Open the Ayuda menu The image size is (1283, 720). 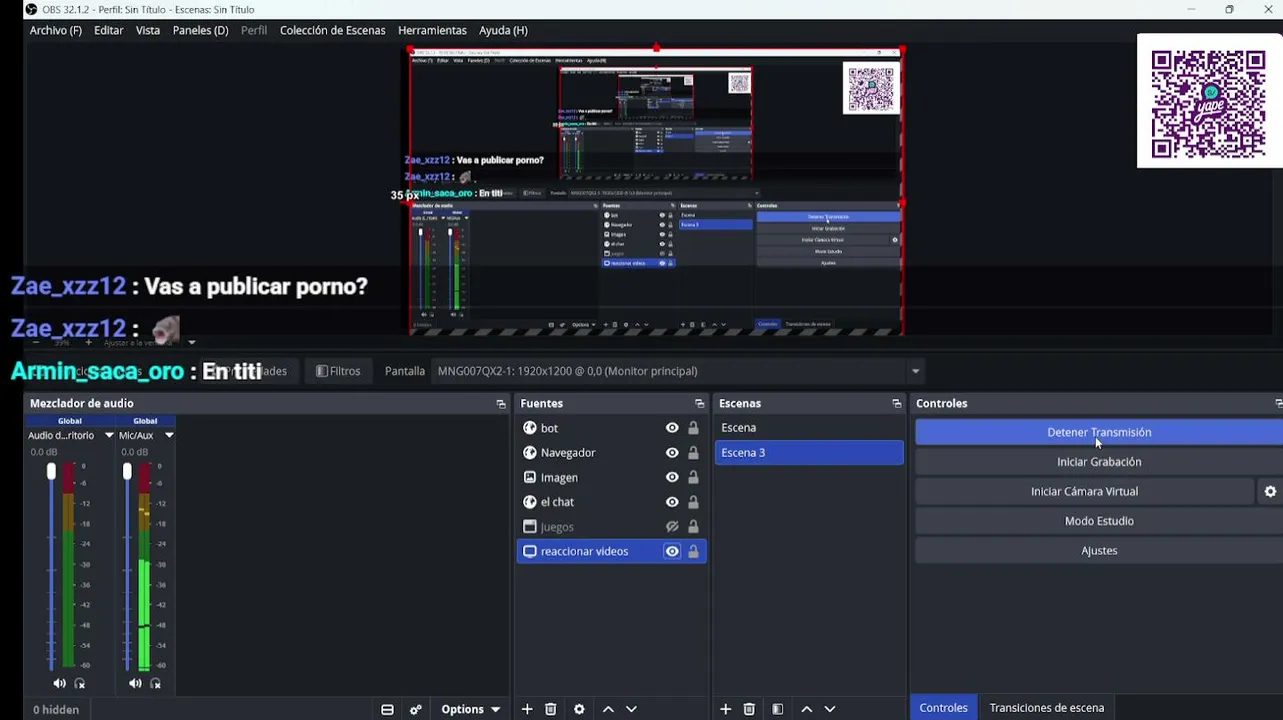[503, 30]
